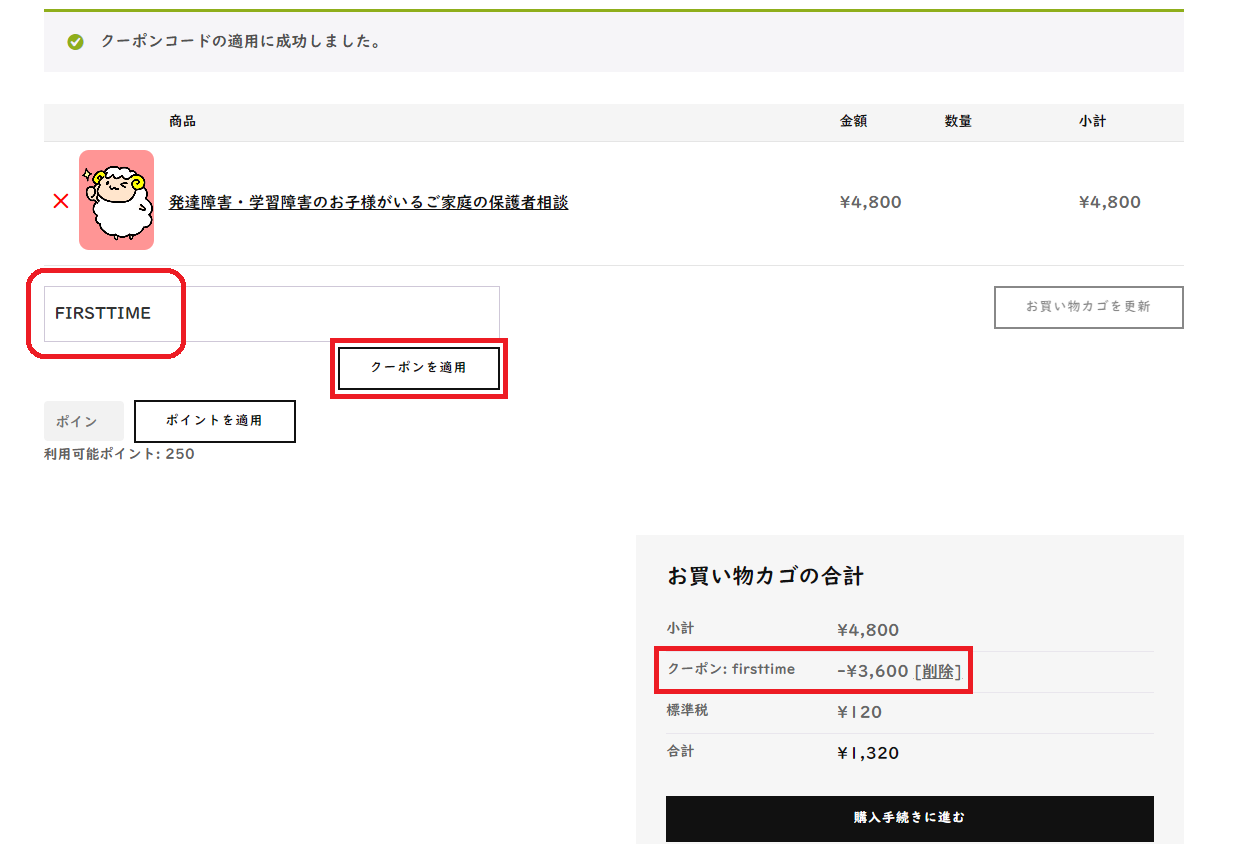Click the 数量 column header
The width and height of the screenshot is (1241, 844).
click(x=958, y=121)
